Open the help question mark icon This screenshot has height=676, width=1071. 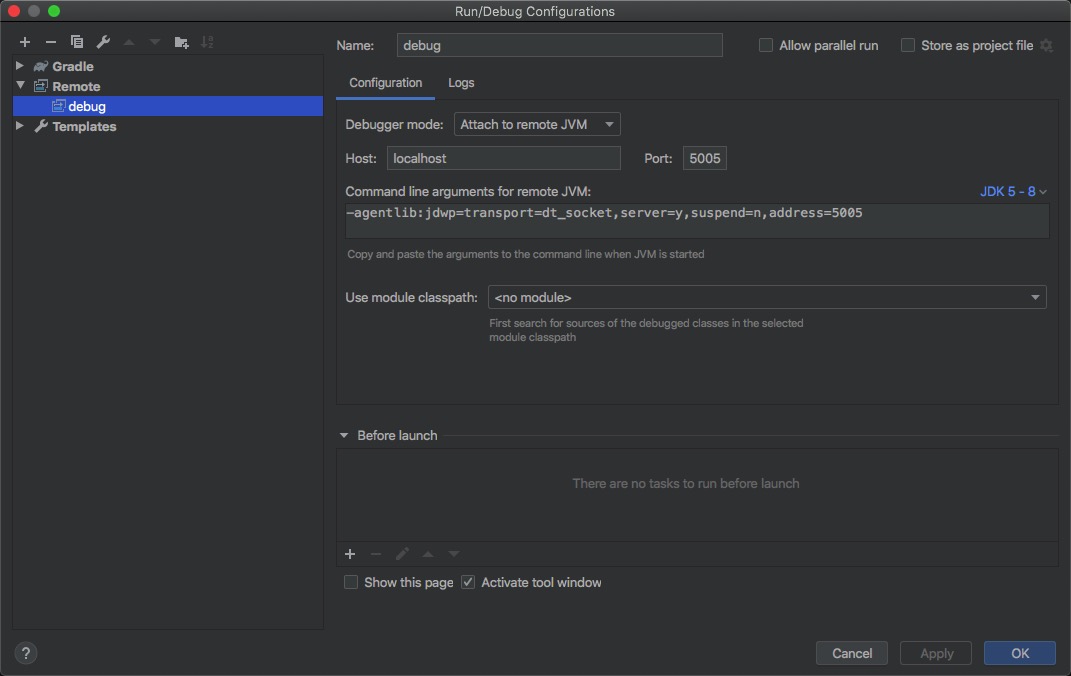click(25, 653)
